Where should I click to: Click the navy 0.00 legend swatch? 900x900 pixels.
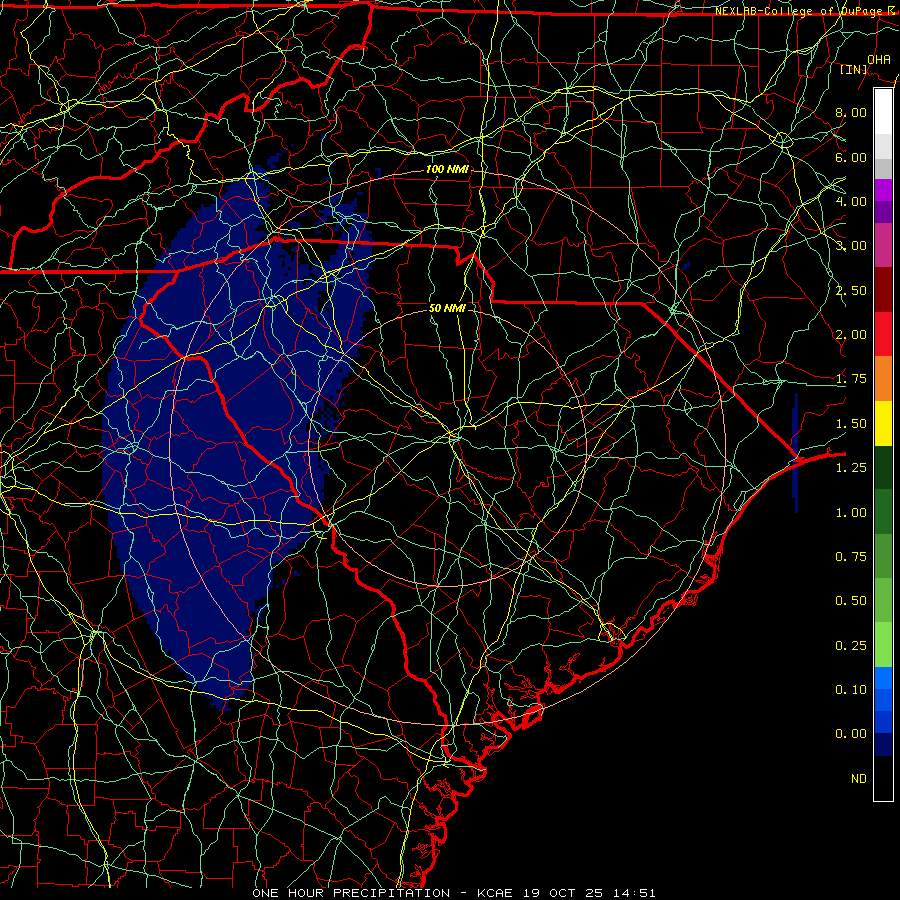[883, 745]
